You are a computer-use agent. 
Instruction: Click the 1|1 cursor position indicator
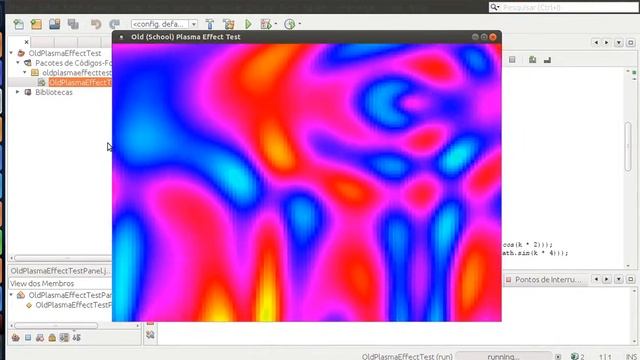click(x=605, y=356)
